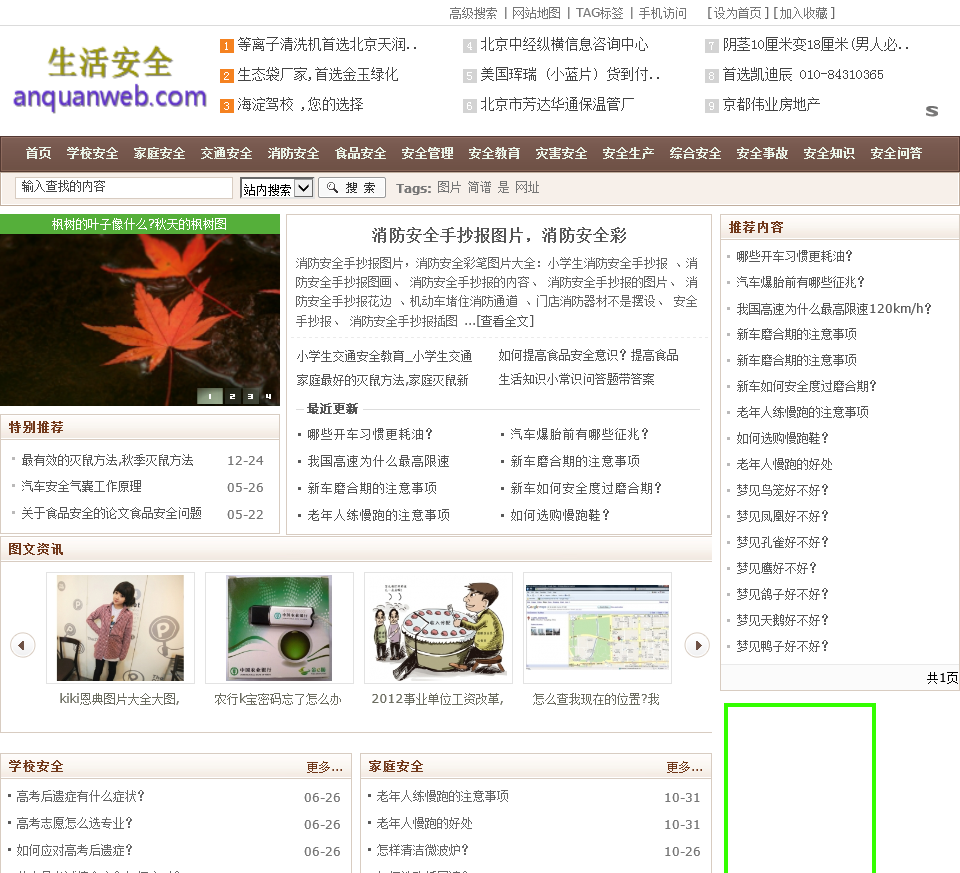Open 梦见天鹅好不好 link

[782, 620]
